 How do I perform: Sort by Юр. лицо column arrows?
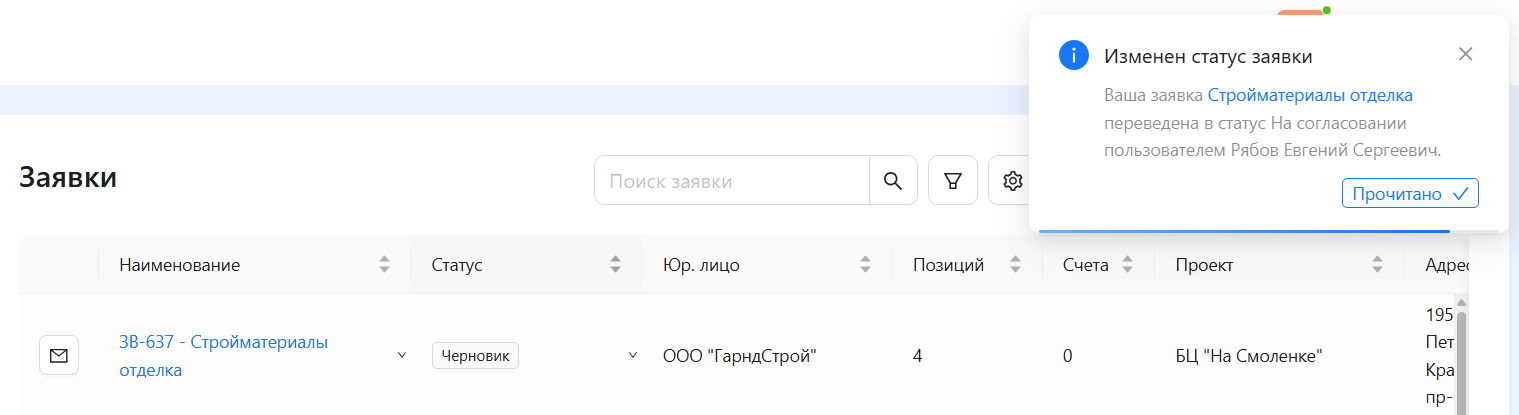coord(866,265)
